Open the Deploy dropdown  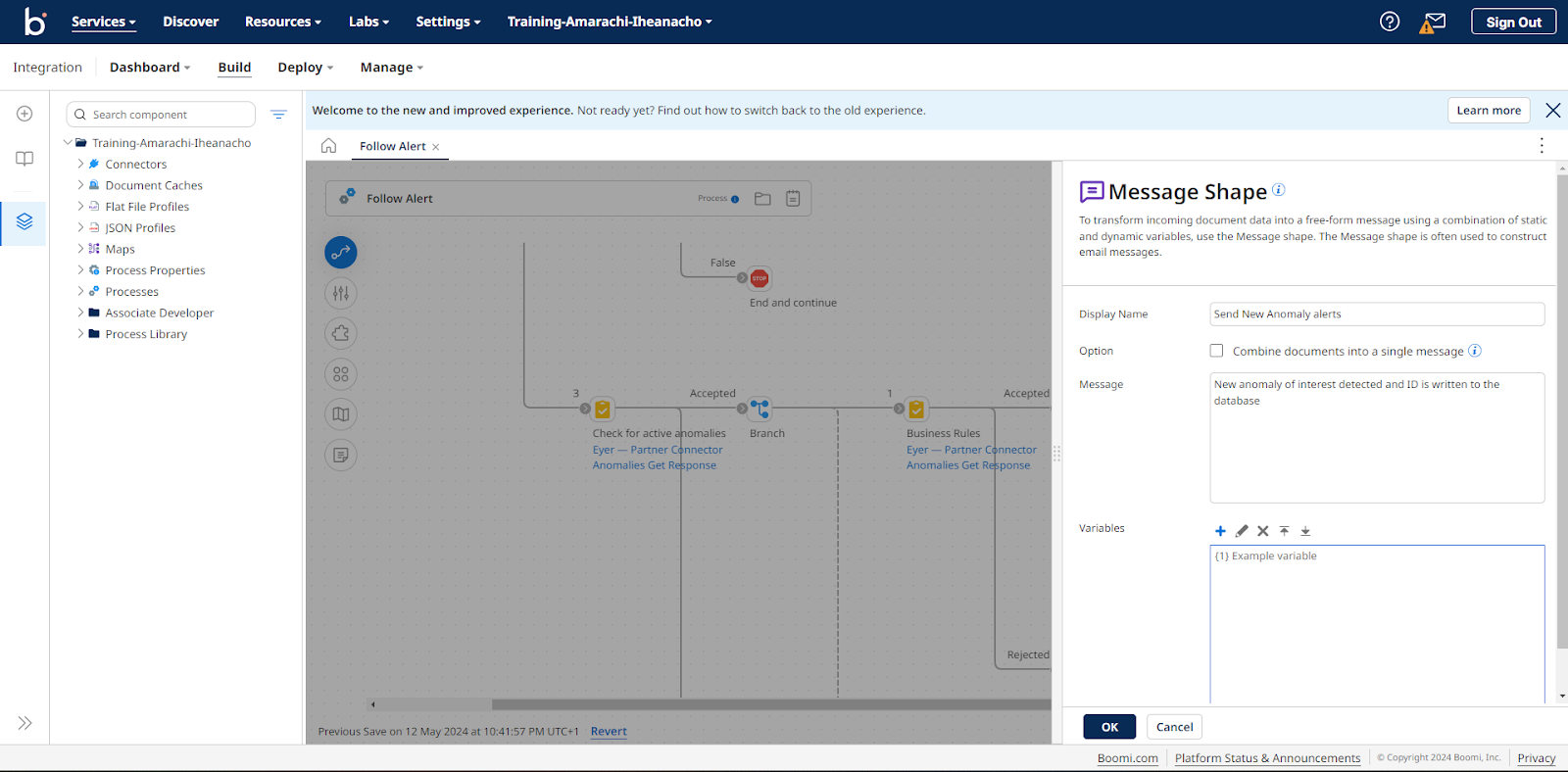(x=305, y=68)
